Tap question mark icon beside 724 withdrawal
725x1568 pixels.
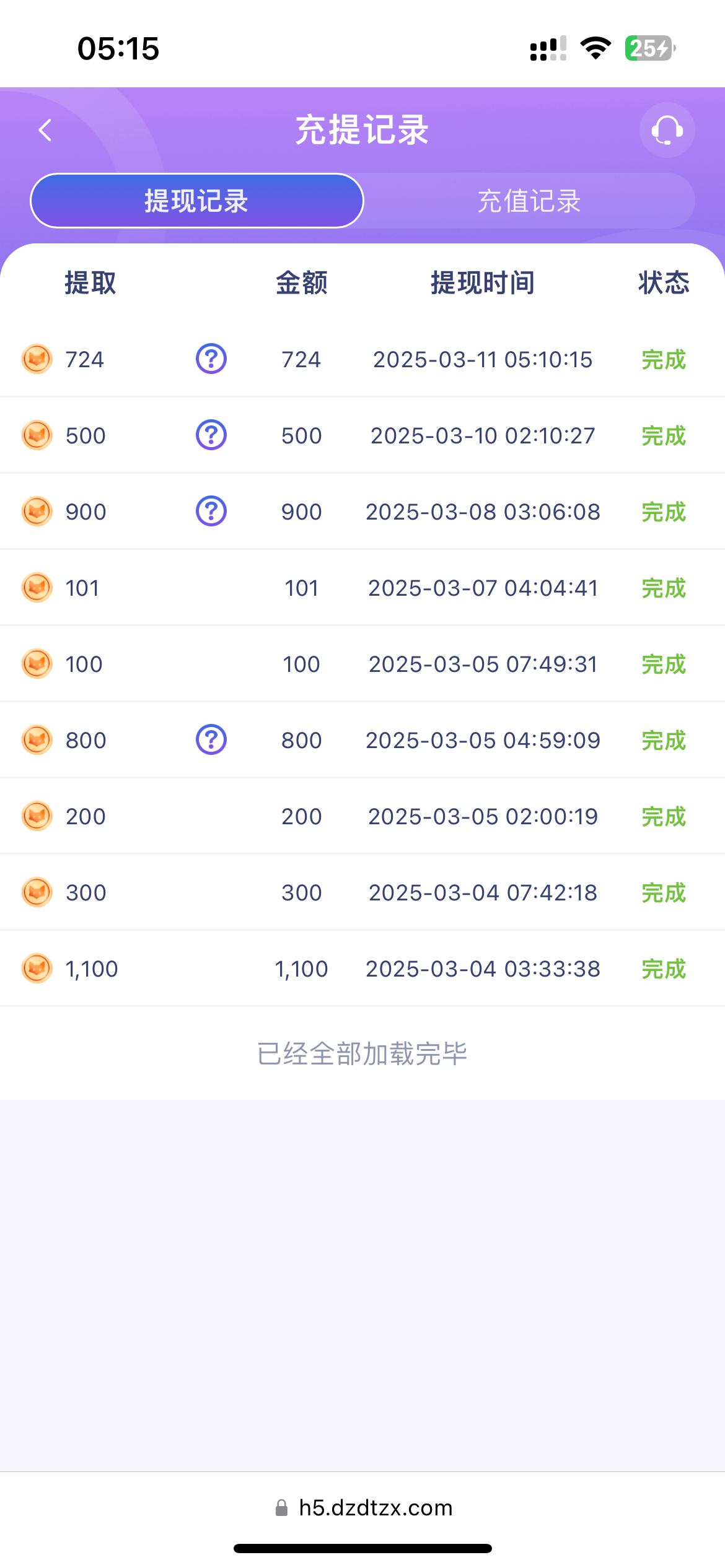pos(211,359)
